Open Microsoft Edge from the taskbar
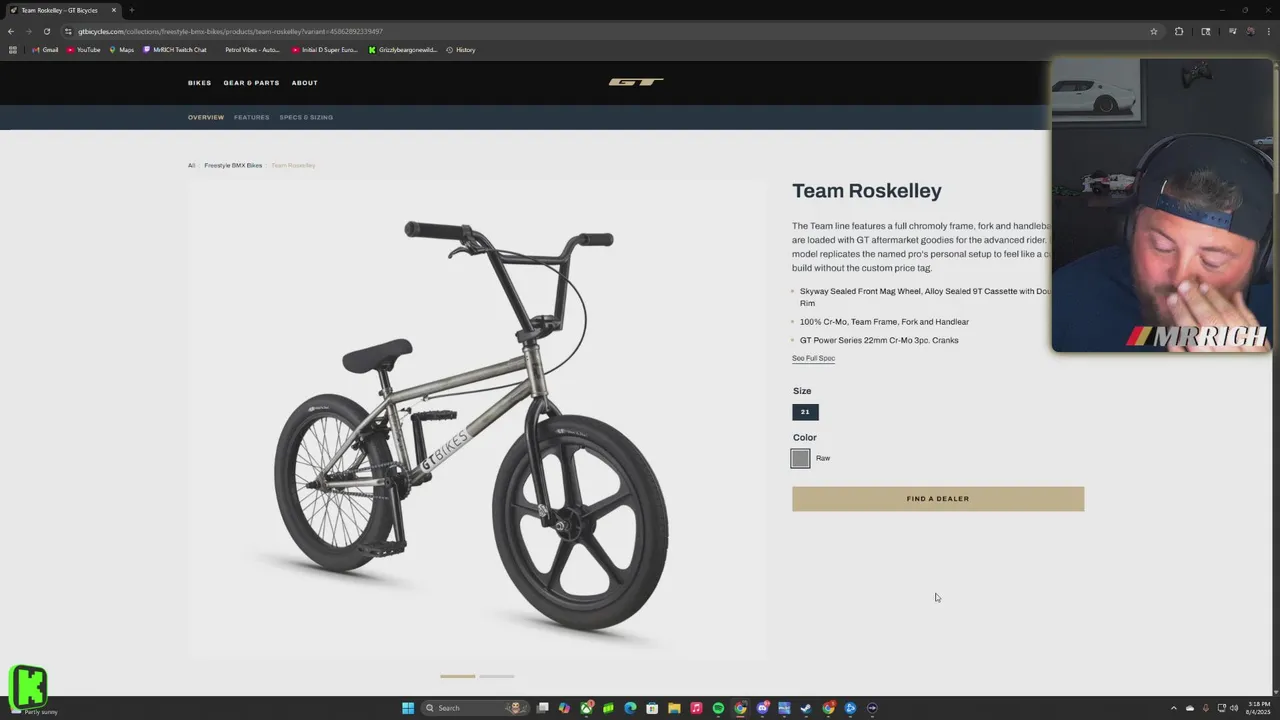Image resolution: width=1280 pixels, height=720 pixels. 630,708
